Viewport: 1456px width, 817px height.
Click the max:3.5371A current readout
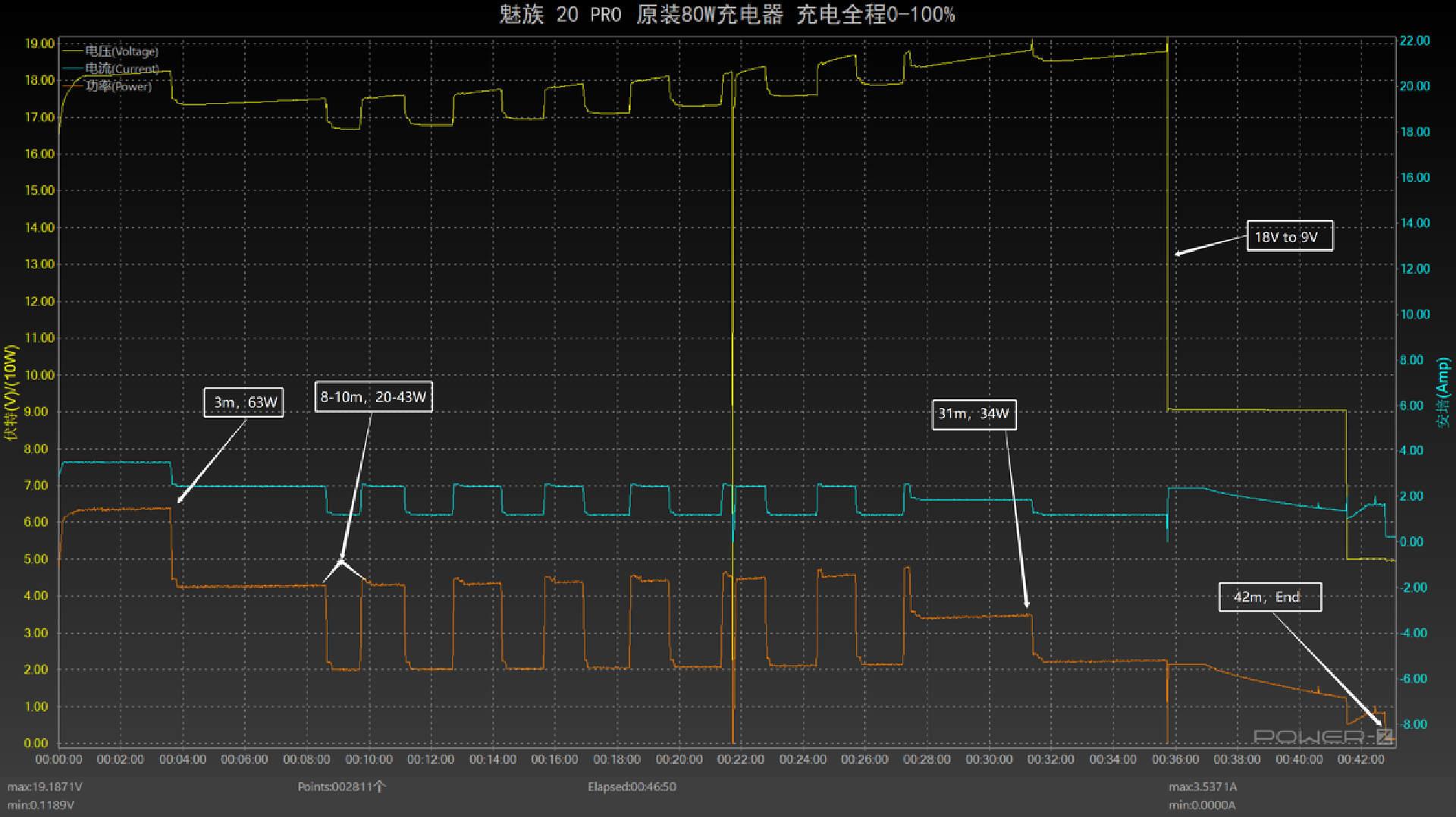pyautogui.click(x=1203, y=787)
